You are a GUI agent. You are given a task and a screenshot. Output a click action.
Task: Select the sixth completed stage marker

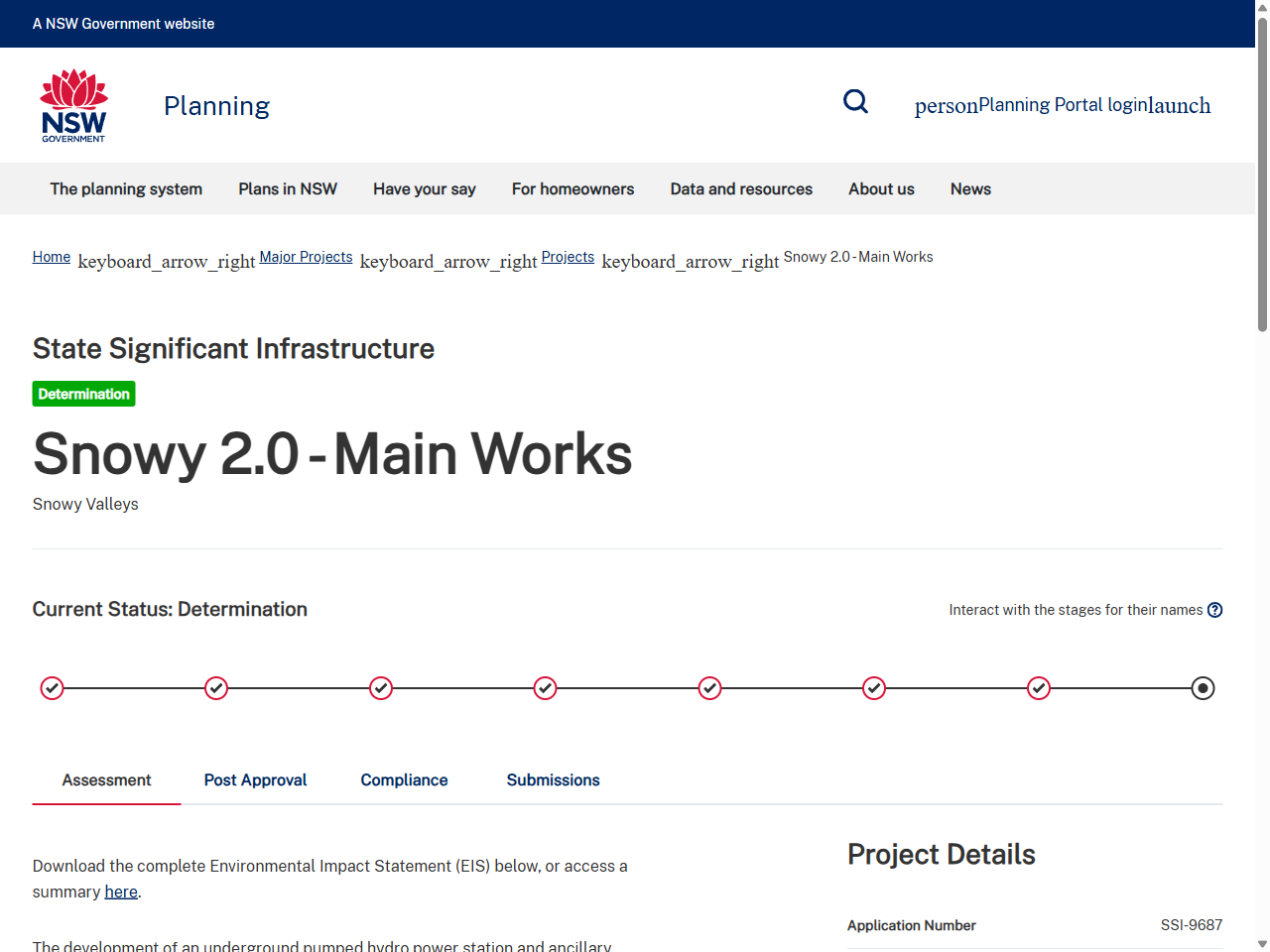coord(874,688)
